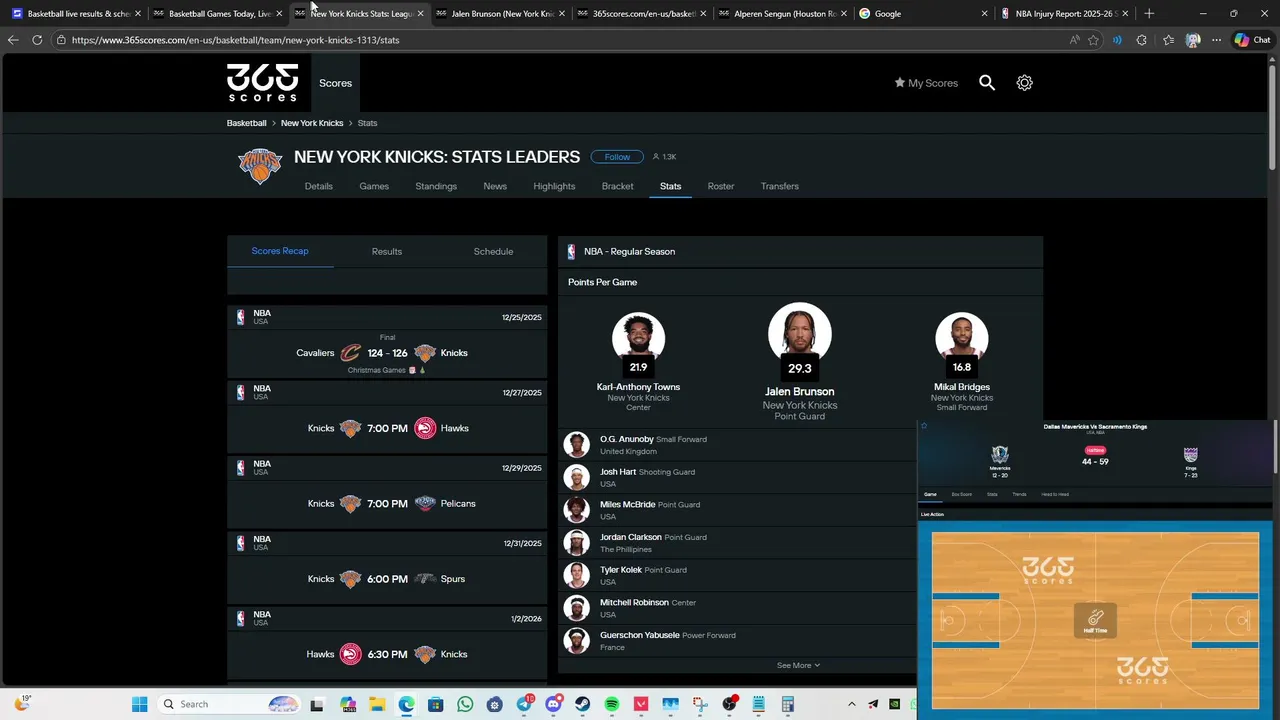Viewport: 1280px width, 720px height.
Task: Select Josh Hart in player list
Action: pos(738,478)
